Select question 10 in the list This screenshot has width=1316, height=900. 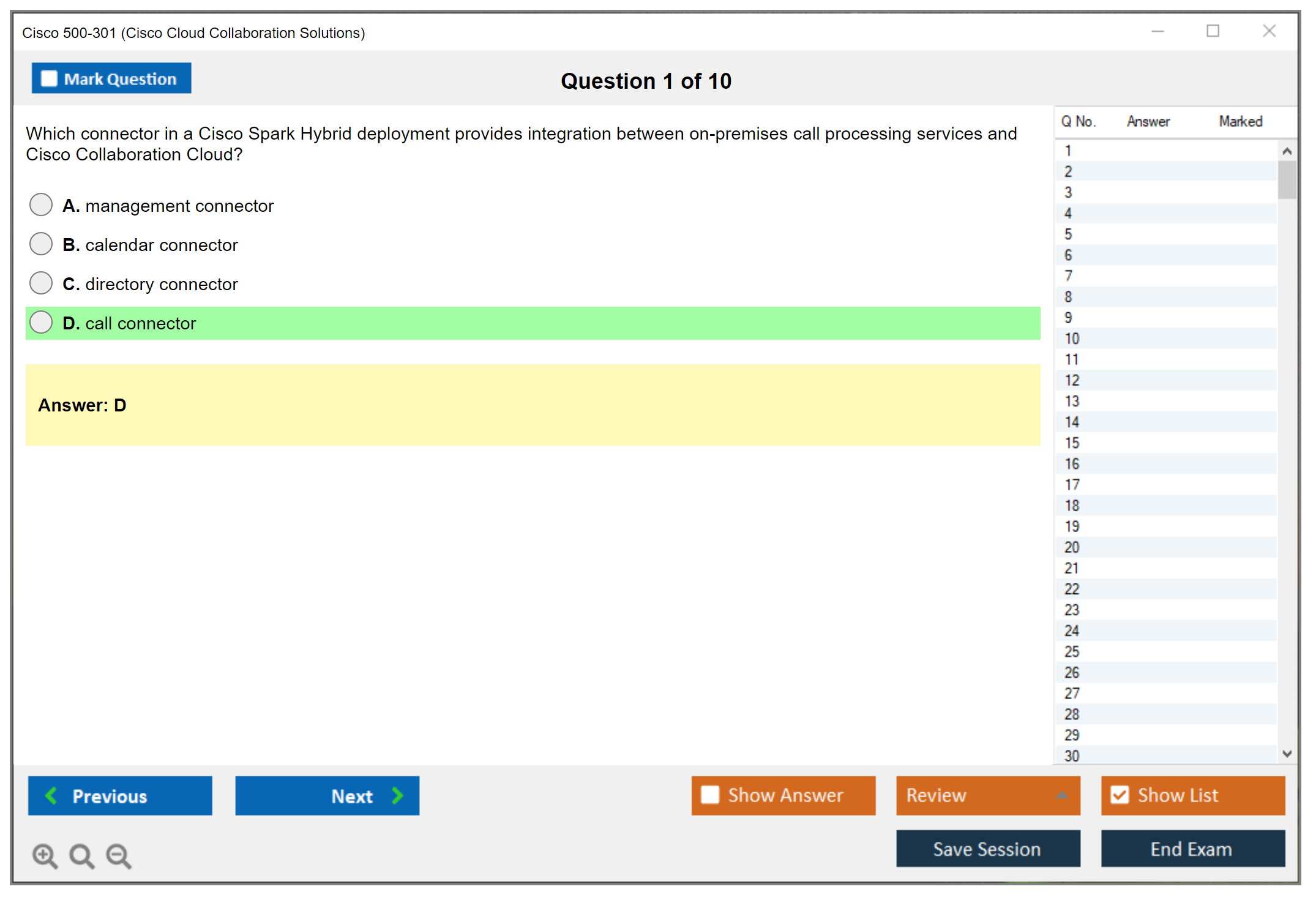pos(1072,339)
